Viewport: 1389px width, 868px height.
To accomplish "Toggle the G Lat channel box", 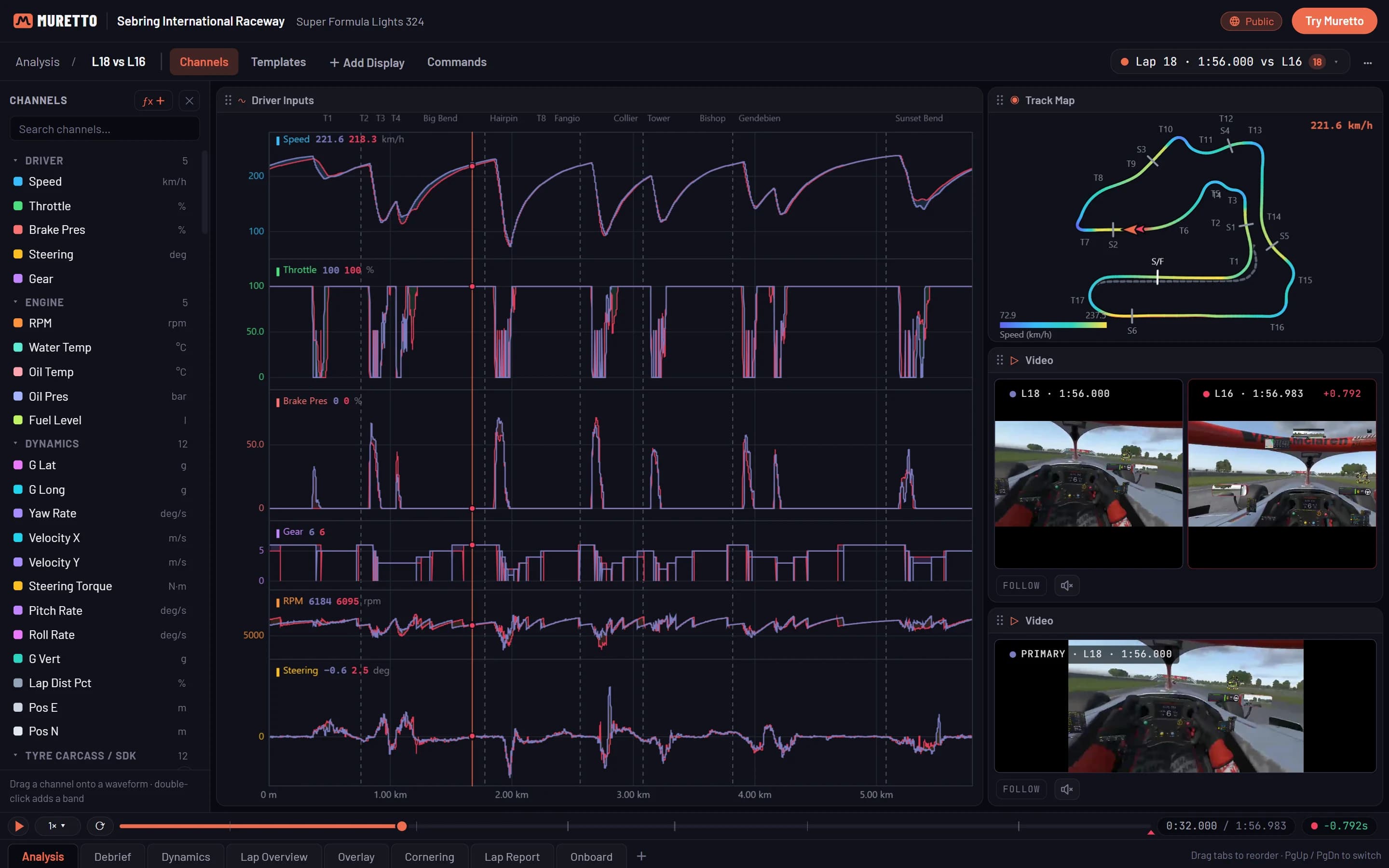I will click(x=18, y=465).
